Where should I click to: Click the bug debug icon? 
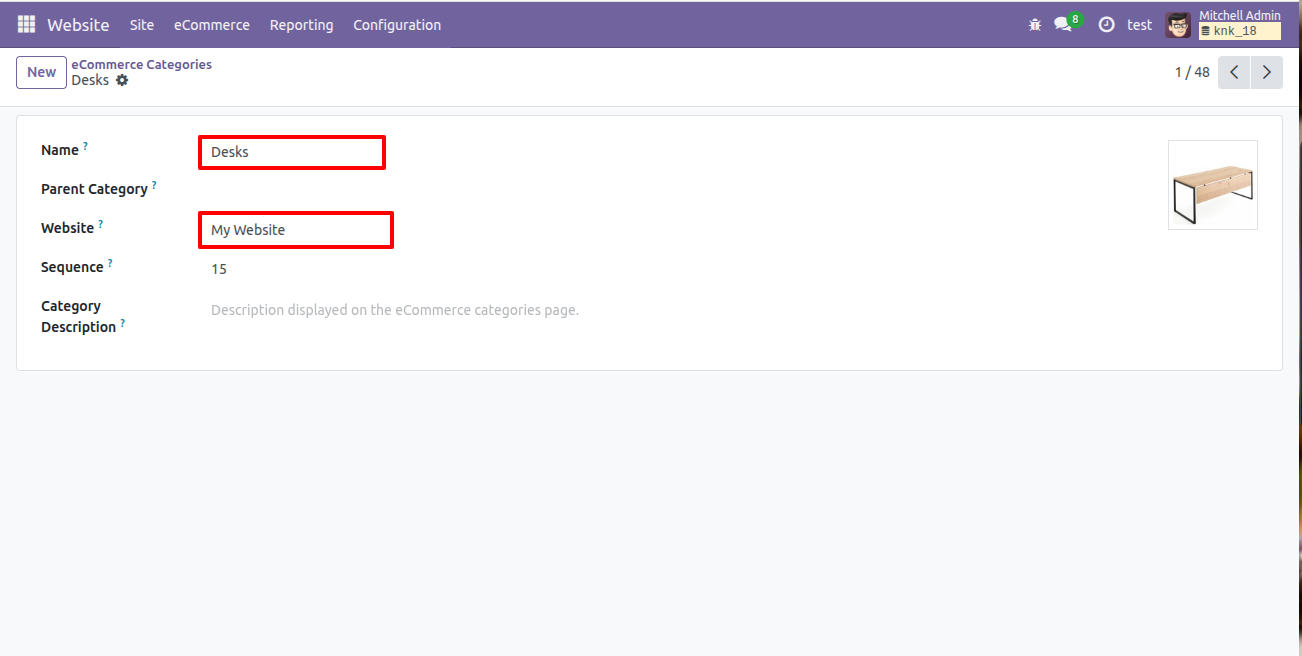[x=1034, y=25]
